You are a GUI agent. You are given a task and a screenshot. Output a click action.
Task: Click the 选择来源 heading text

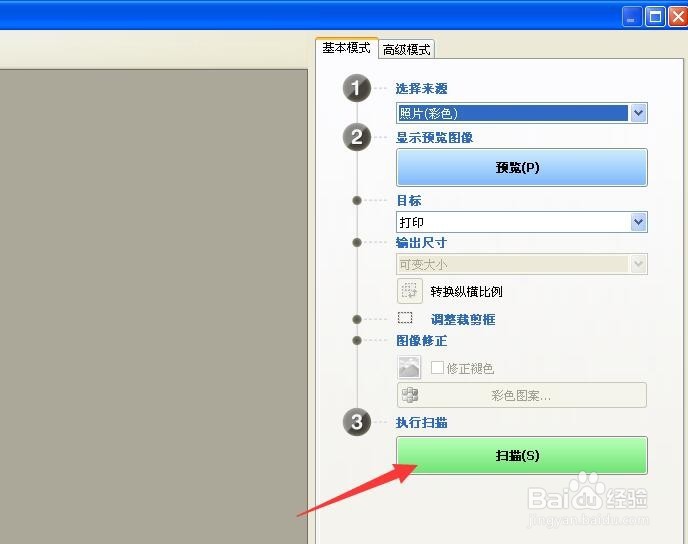click(x=421, y=89)
